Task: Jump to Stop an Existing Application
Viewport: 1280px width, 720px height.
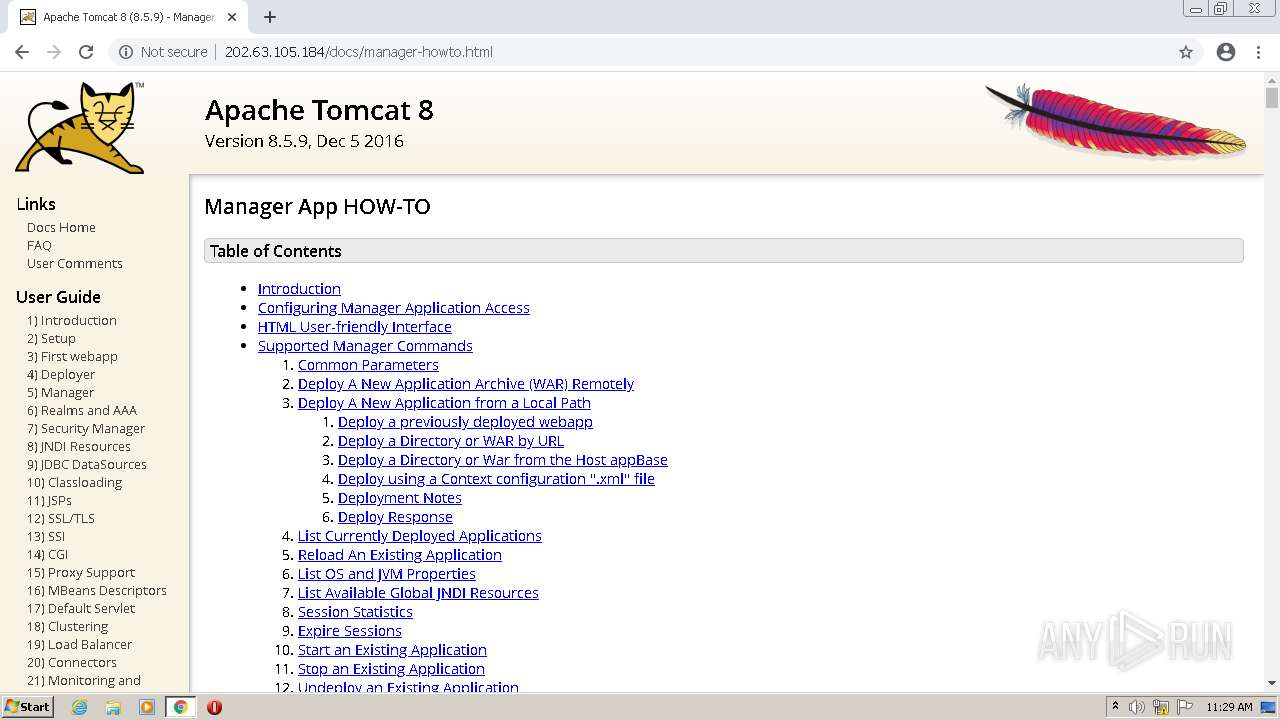Action: point(391,669)
